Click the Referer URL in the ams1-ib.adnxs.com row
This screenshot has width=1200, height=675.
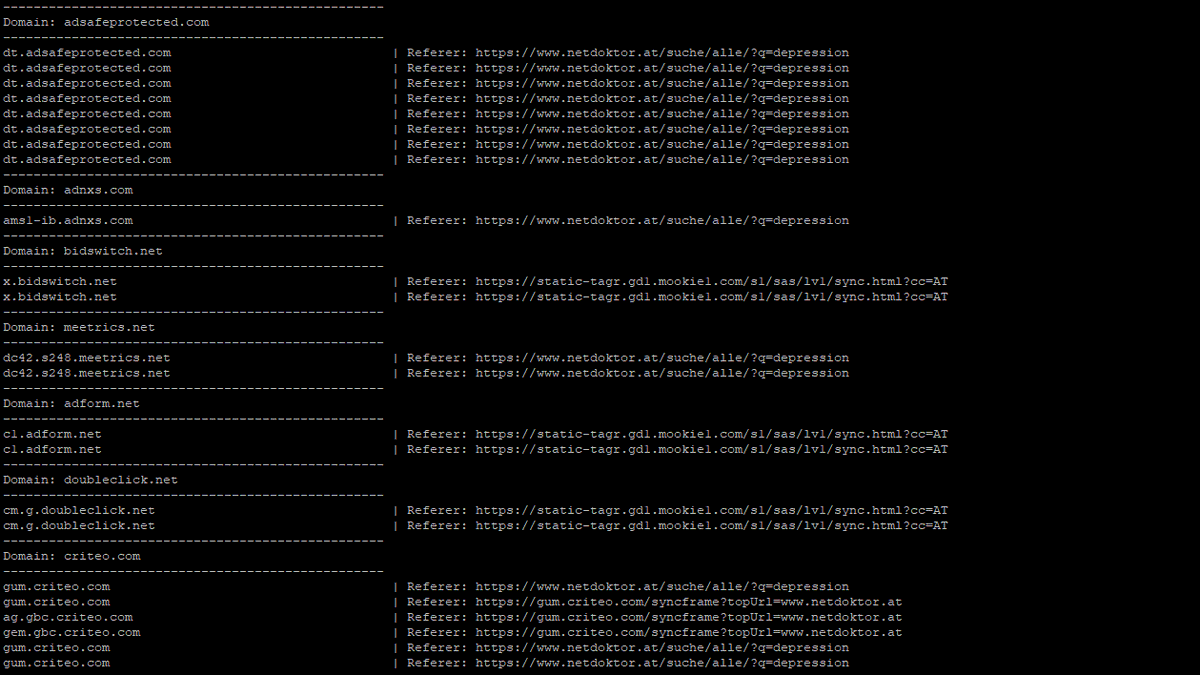coord(662,220)
